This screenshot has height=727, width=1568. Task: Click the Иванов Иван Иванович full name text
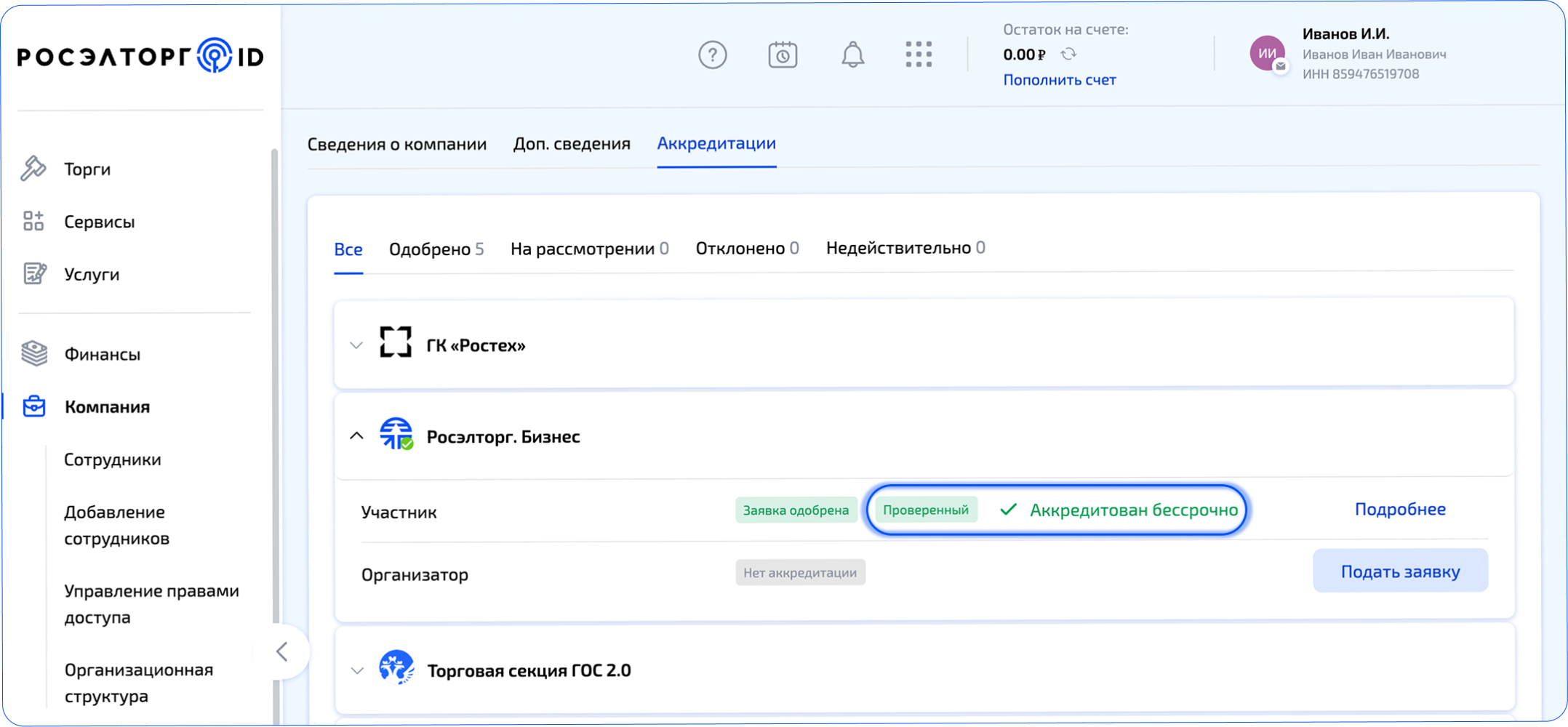click(x=1375, y=55)
